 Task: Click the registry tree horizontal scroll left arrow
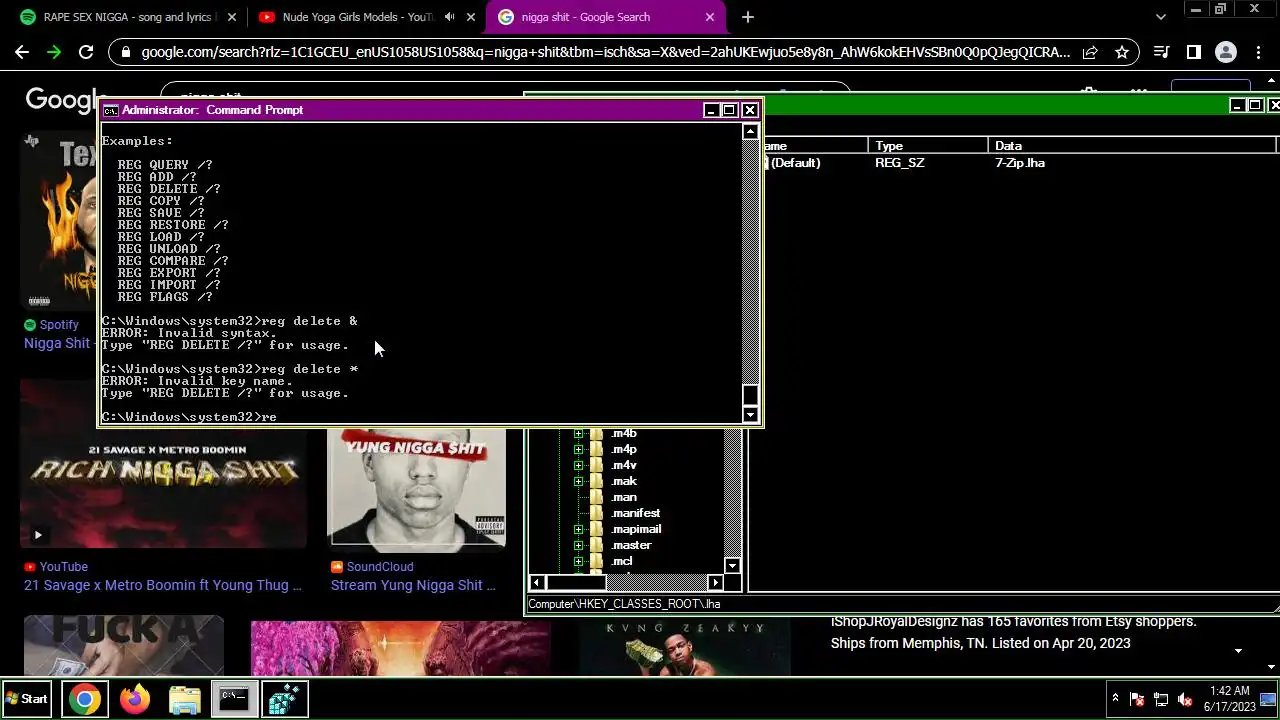536,582
